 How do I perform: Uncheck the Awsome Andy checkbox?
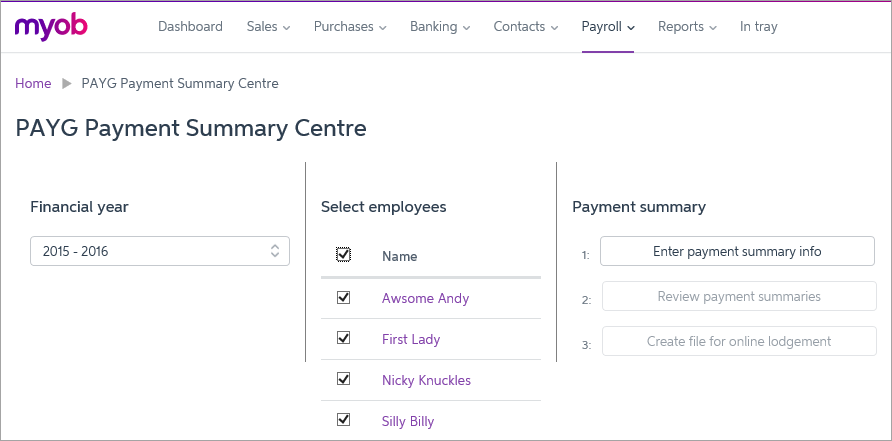click(344, 297)
